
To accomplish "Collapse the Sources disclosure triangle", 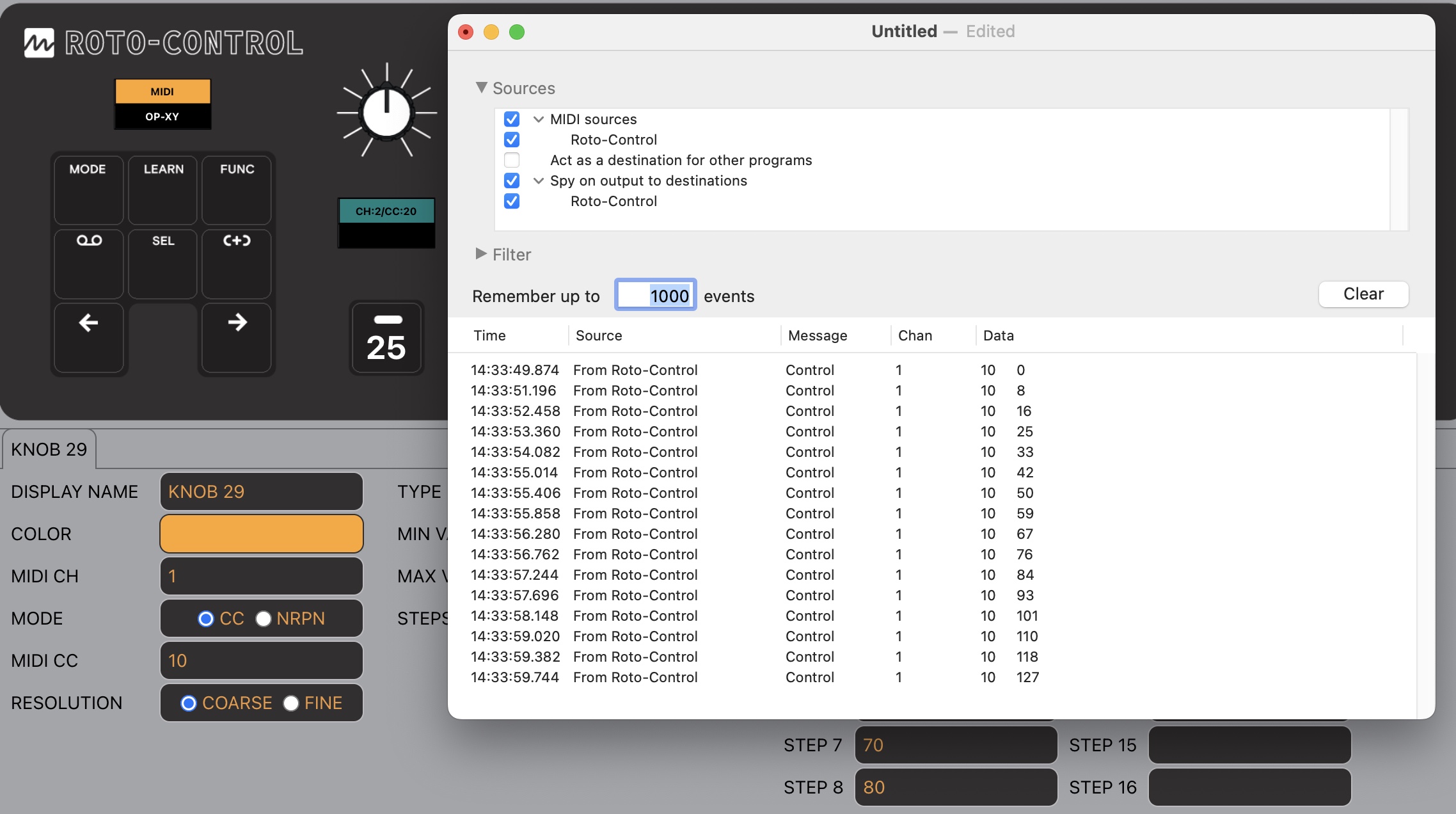I will (x=481, y=88).
